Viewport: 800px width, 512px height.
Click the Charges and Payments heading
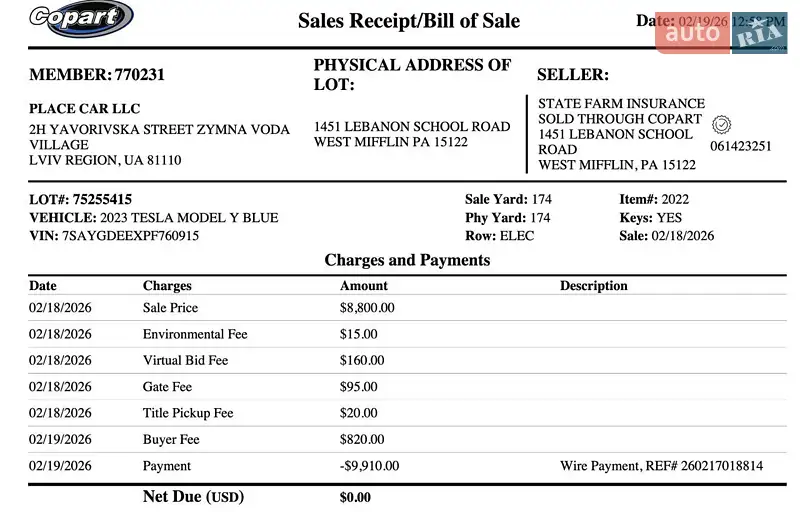click(x=407, y=260)
